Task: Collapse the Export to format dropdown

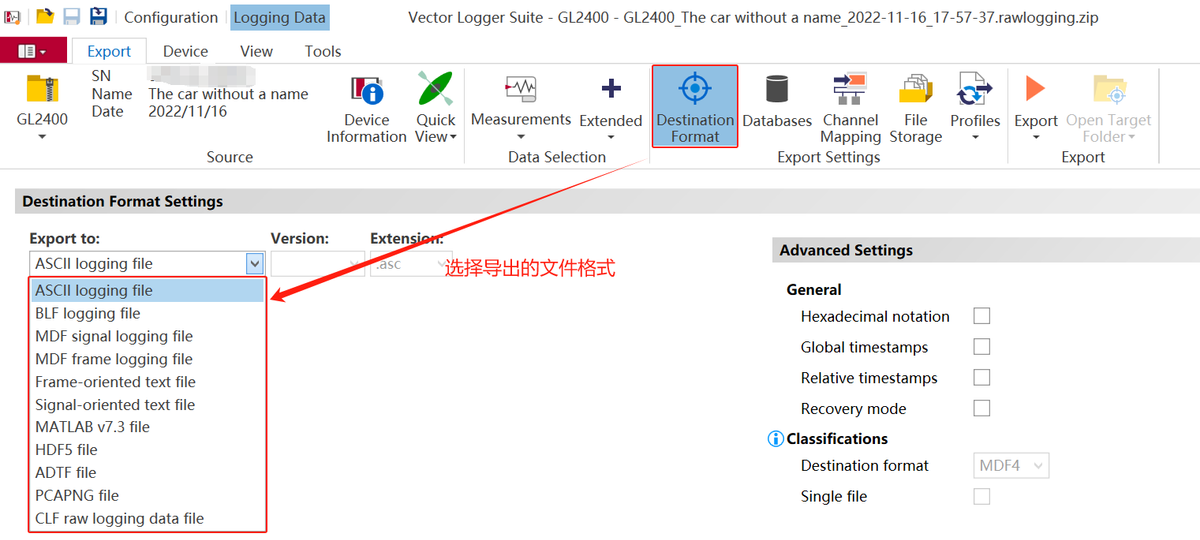Action: pyautogui.click(x=254, y=264)
